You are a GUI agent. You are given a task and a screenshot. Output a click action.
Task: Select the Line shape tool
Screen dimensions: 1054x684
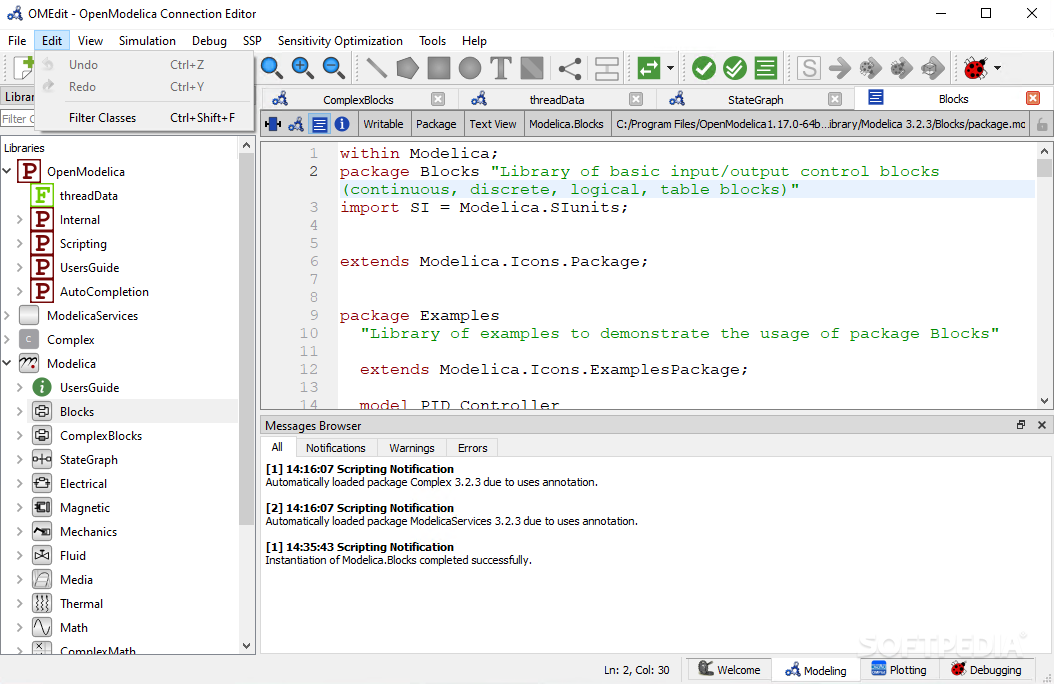coord(376,68)
